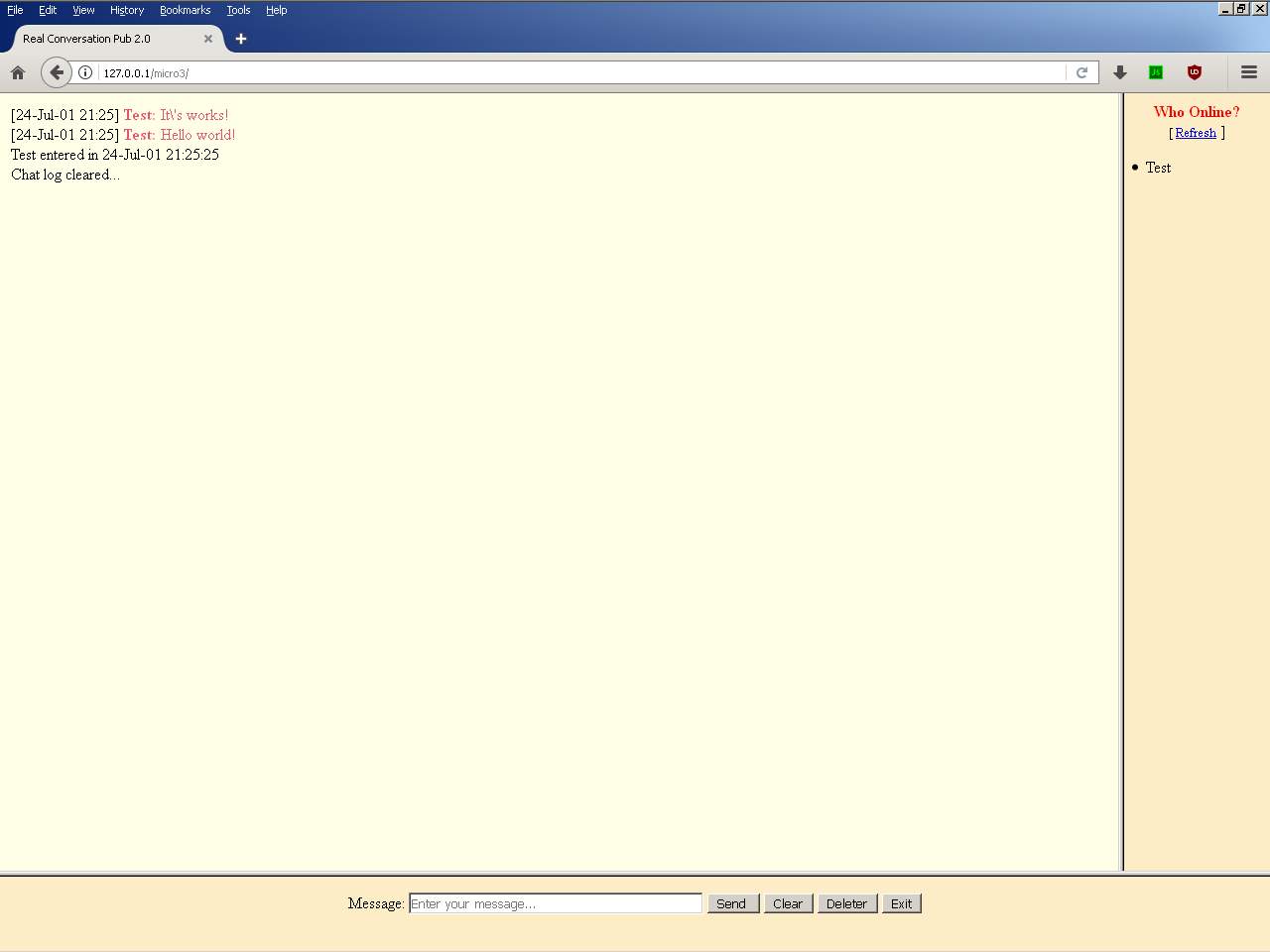Image resolution: width=1270 pixels, height=952 pixels.
Task: Open the hamburger menu button
Action: [x=1249, y=72]
